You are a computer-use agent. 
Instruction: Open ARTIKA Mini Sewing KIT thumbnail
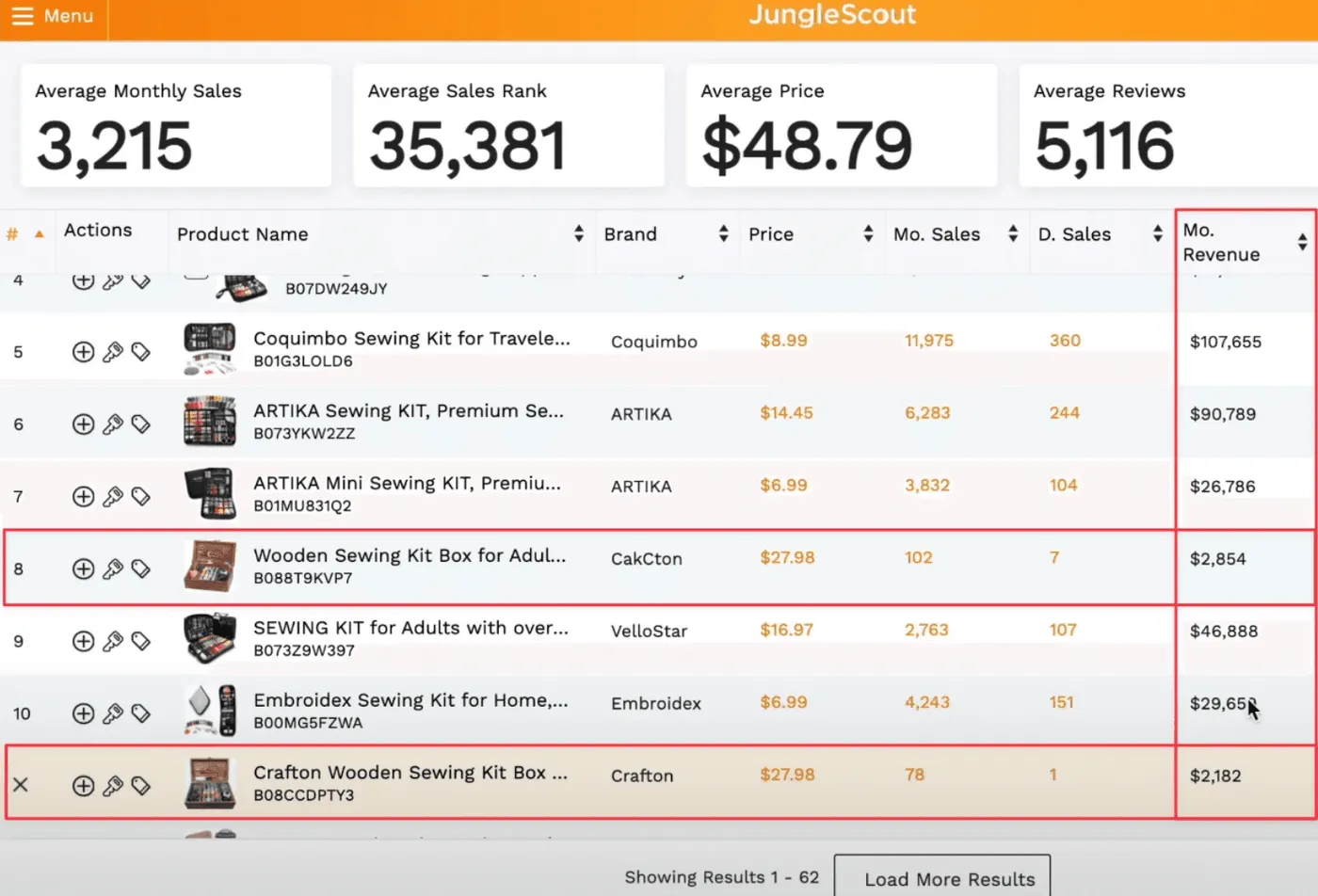tap(210, 493)
